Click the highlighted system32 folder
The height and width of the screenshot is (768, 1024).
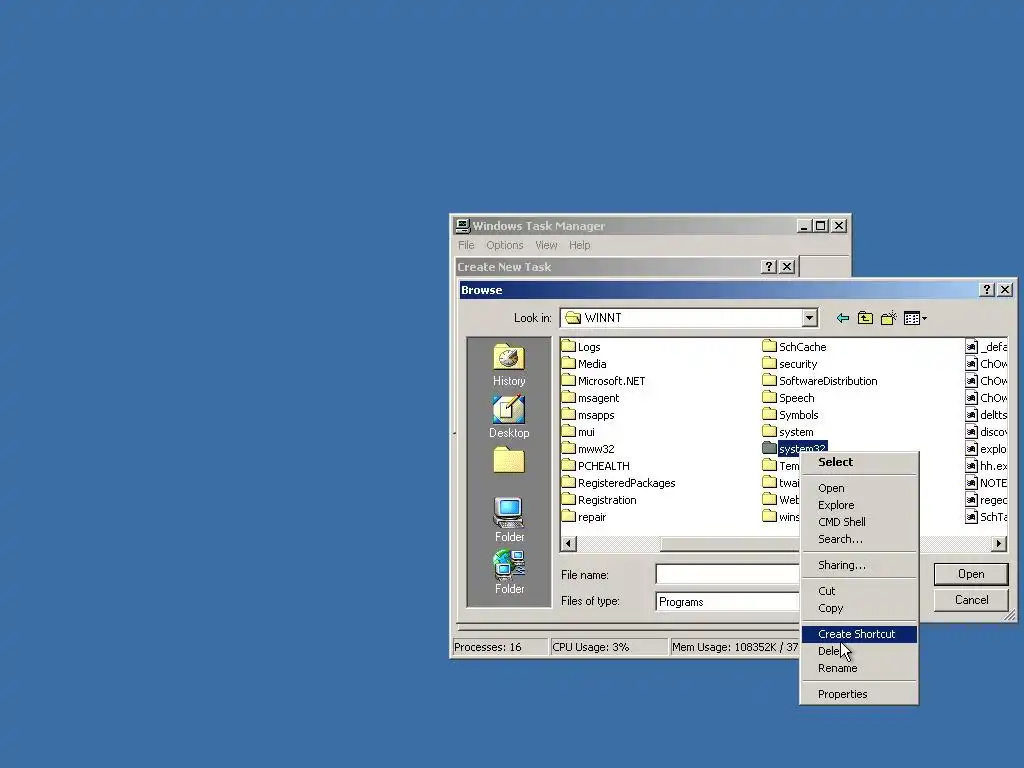[x=795, y=447]
